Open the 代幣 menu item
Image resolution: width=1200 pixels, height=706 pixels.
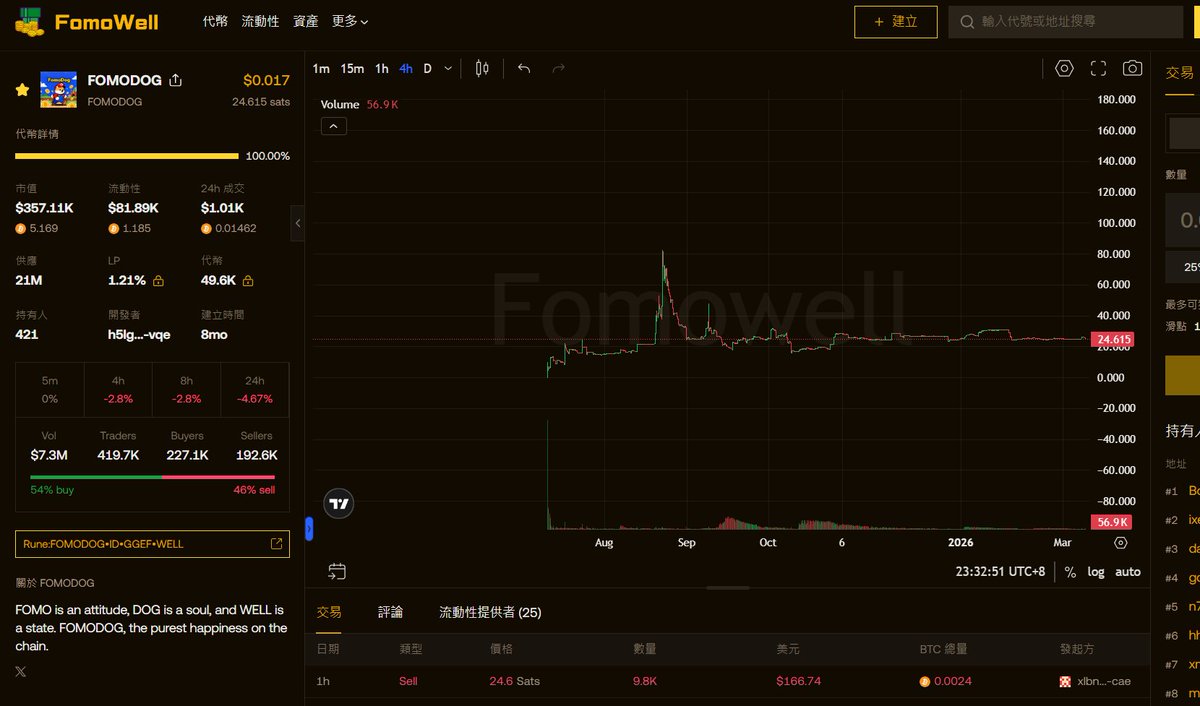pos(215,21)
